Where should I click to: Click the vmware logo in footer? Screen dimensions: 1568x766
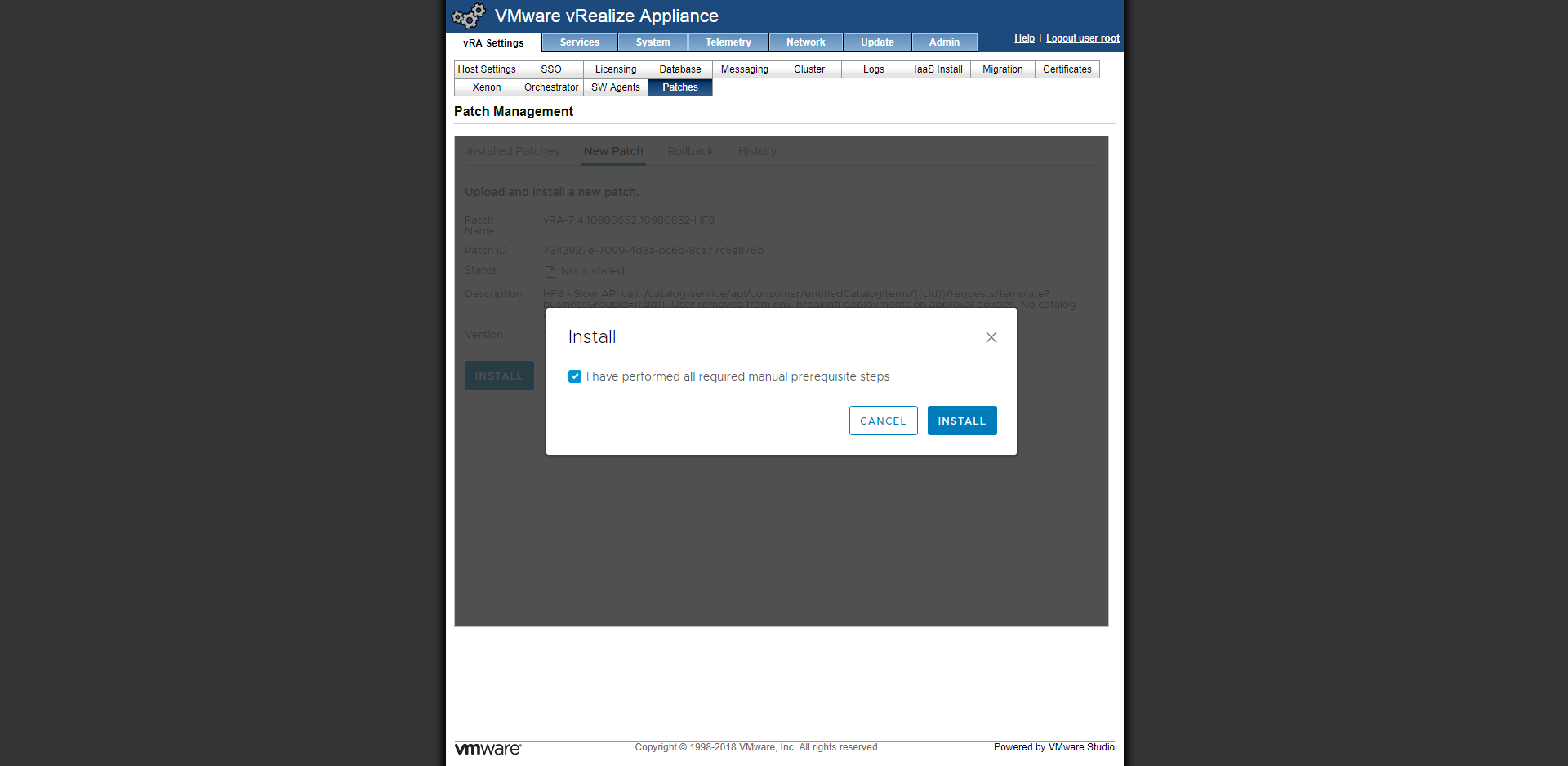[x=488, y=748]
